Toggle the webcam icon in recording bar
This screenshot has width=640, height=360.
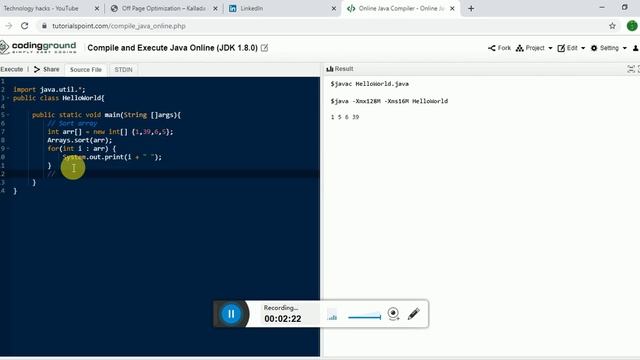tap(393, 313)
